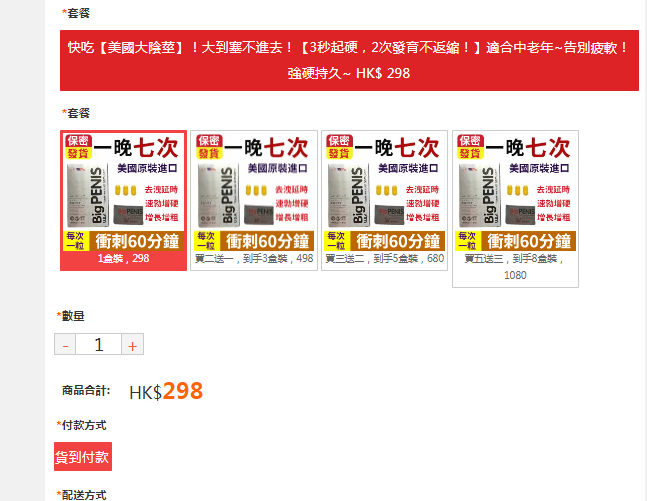Click 保密發貨 badge on third package
The image size is (647, 501).
click(339, 147)
